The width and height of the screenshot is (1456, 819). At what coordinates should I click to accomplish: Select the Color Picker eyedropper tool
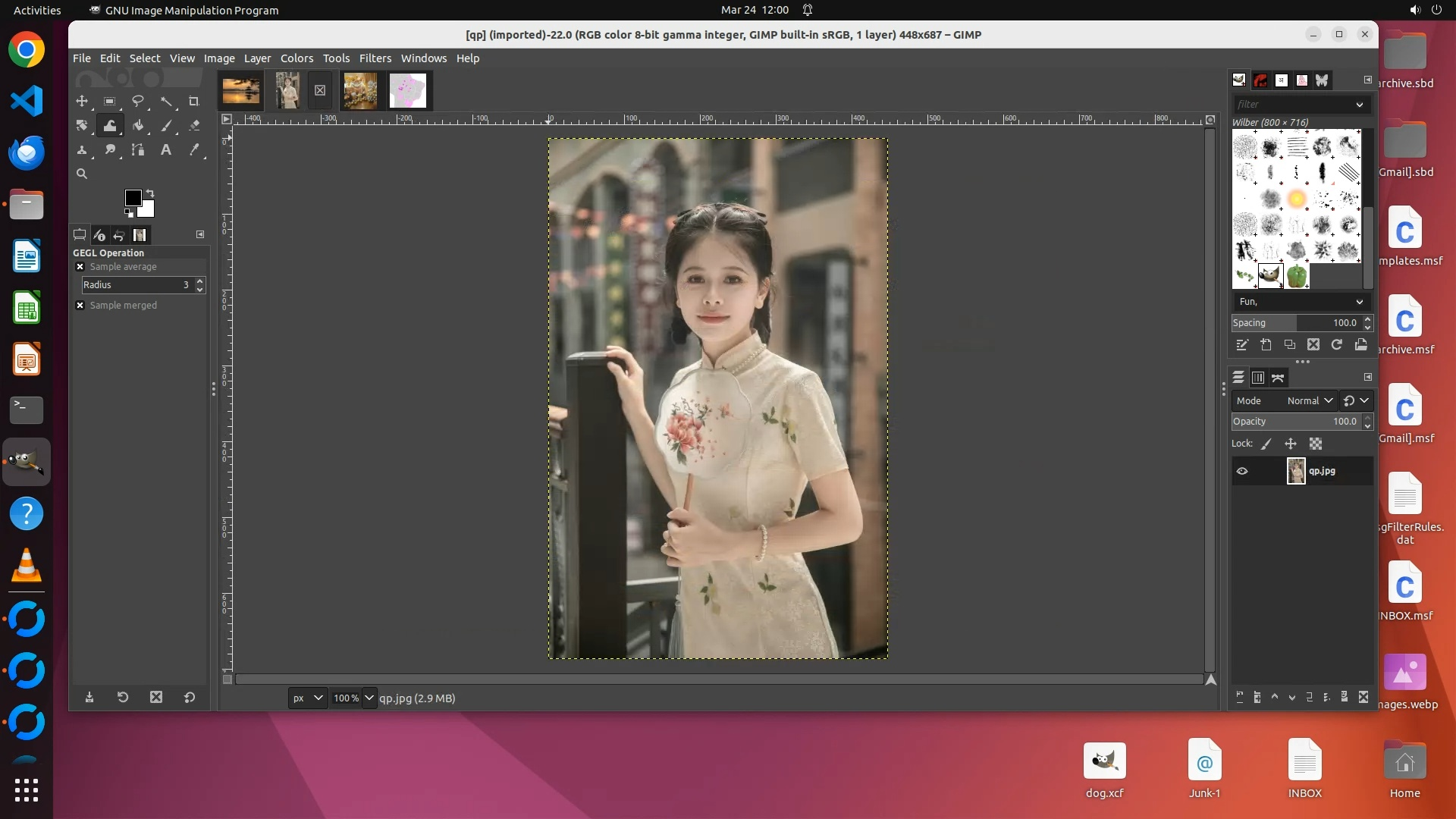click(x=194, y=150)
